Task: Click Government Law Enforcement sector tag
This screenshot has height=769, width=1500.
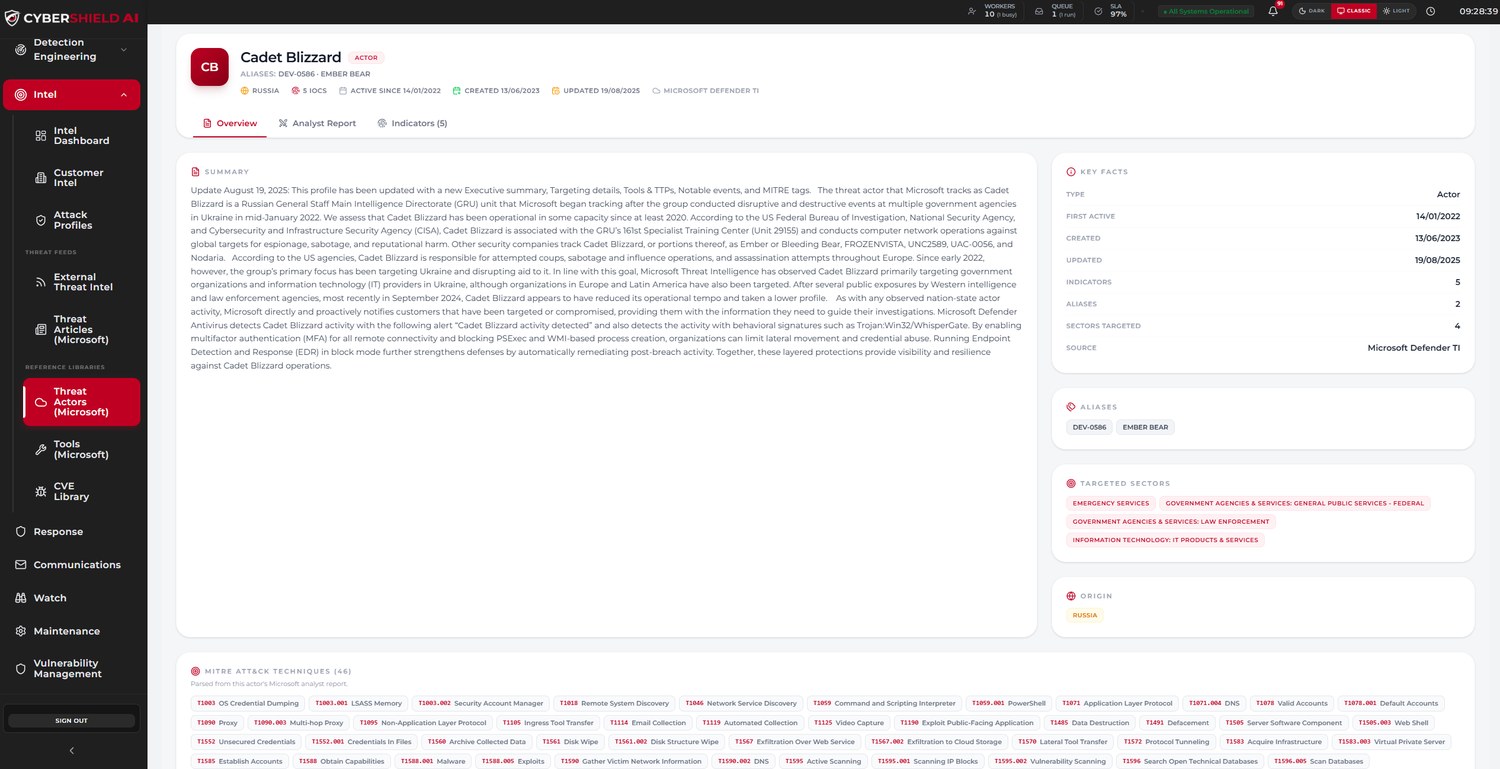Action: [x=1170, y=521]
